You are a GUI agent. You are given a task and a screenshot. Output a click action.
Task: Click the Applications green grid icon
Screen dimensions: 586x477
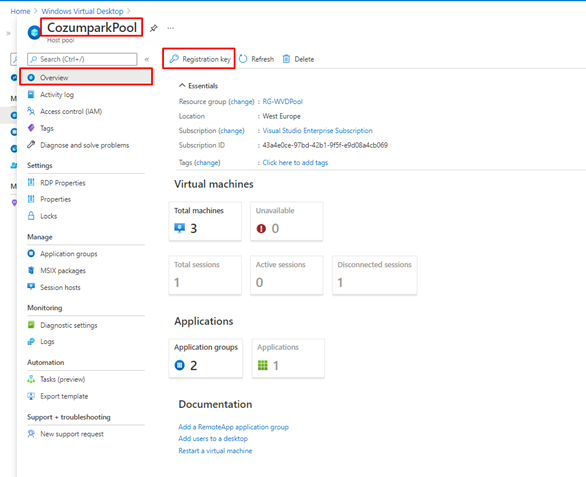[x=263, y=365]
